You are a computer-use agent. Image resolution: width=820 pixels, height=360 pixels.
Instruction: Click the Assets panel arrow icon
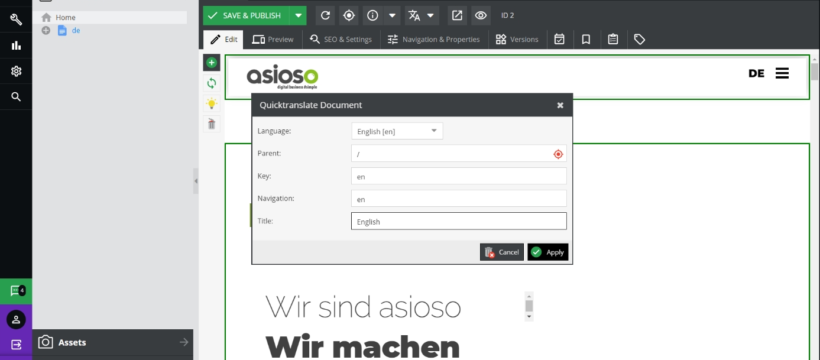click(184, 342)
